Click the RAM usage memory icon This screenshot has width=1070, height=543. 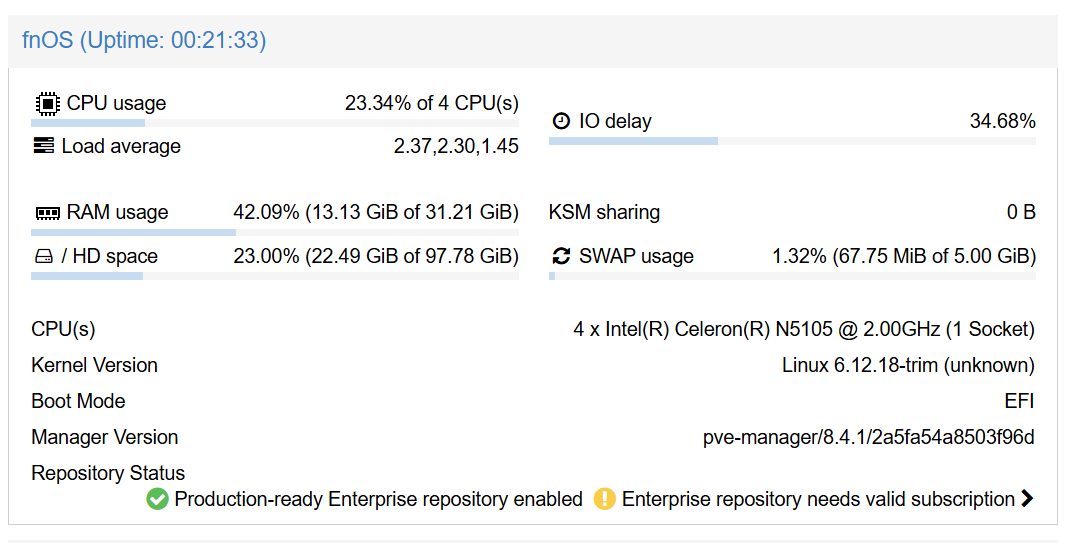[x=48, y=214]
